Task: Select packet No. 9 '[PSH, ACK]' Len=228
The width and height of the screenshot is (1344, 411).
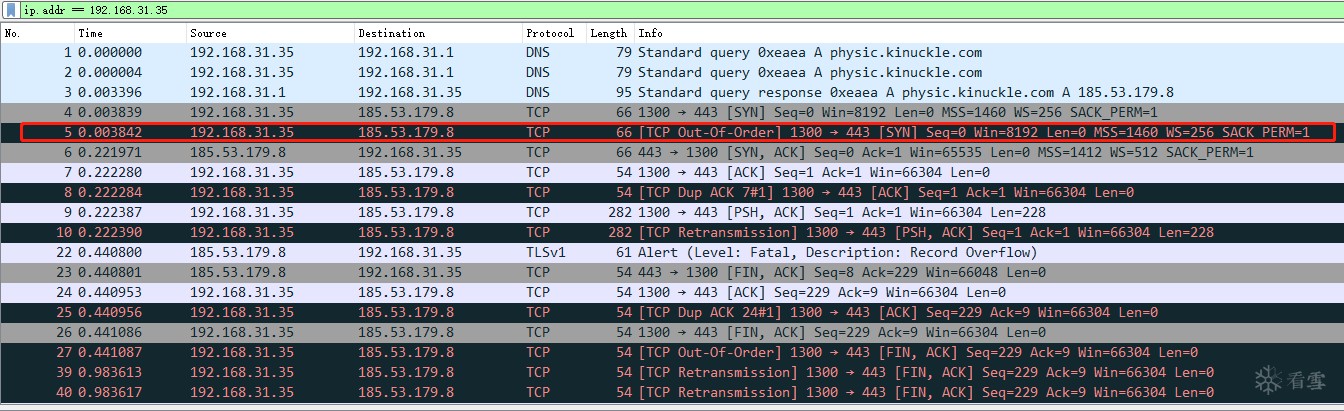Action: pos(672,212)
